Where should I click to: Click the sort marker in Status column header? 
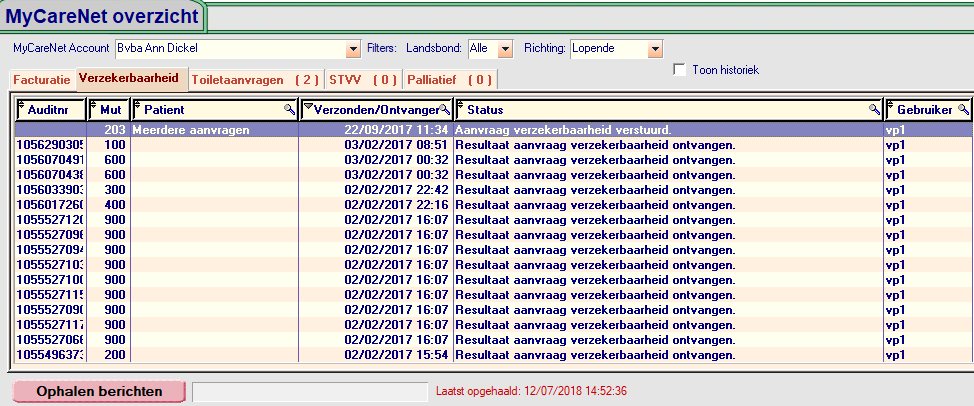tap(460, 106)
